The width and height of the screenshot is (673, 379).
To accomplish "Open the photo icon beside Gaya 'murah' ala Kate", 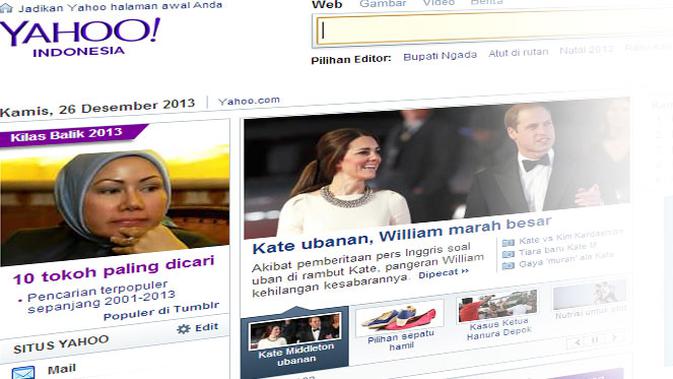I will (508, 266).
